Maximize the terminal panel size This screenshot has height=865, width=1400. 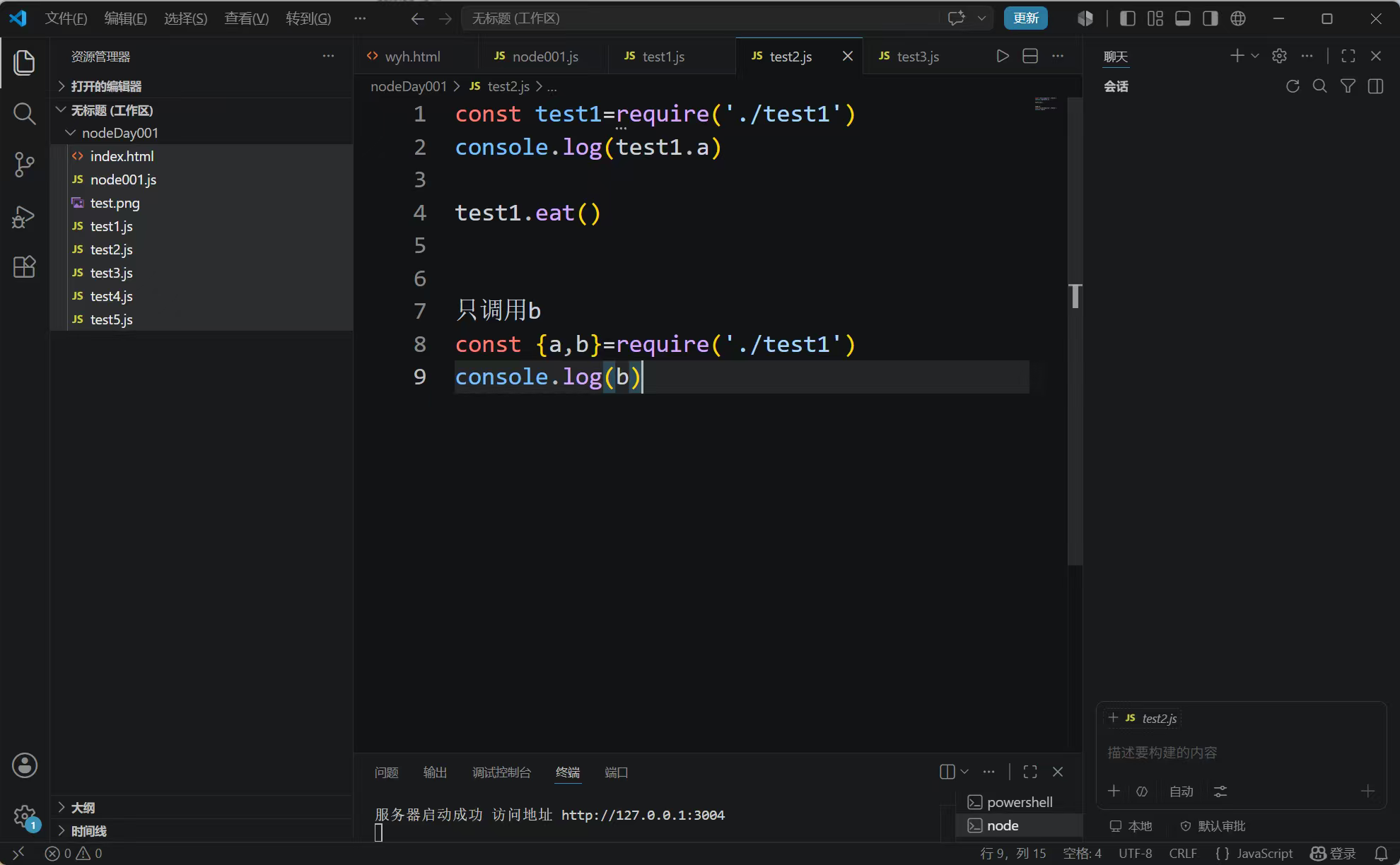point(1030,772)
